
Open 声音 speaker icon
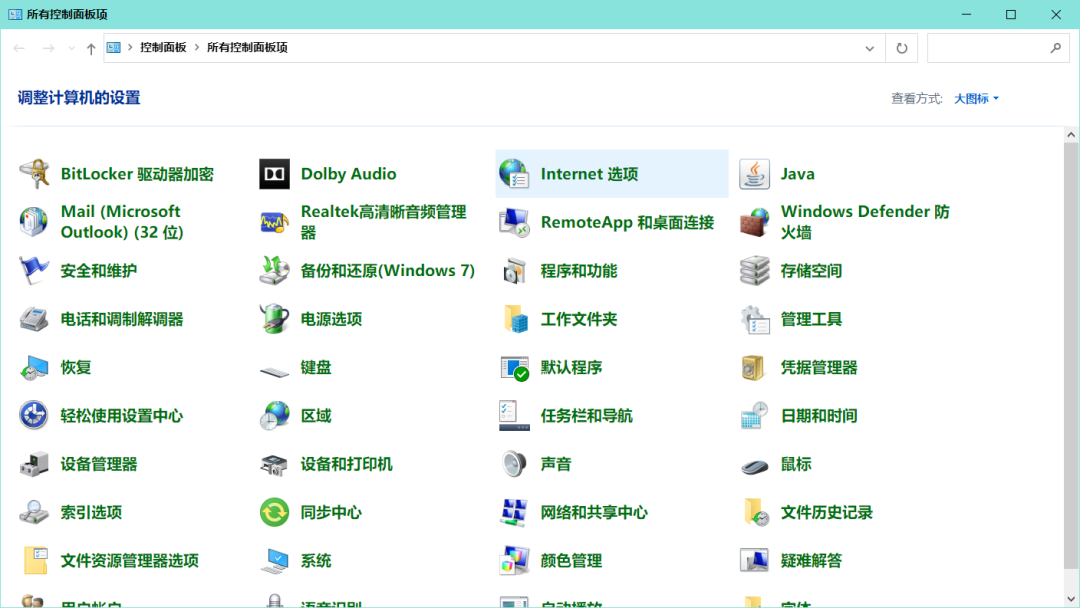[514, 464]
